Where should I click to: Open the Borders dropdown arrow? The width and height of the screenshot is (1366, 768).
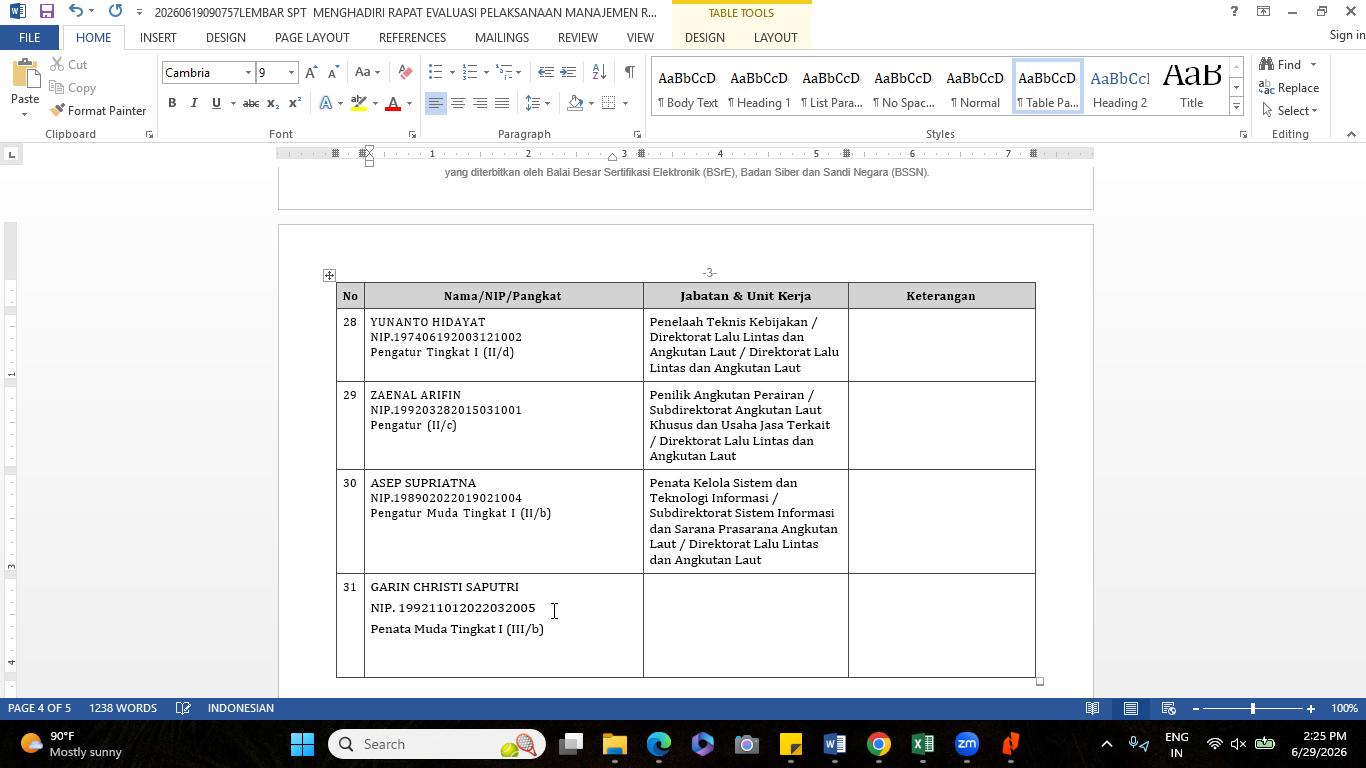point(625,103)
